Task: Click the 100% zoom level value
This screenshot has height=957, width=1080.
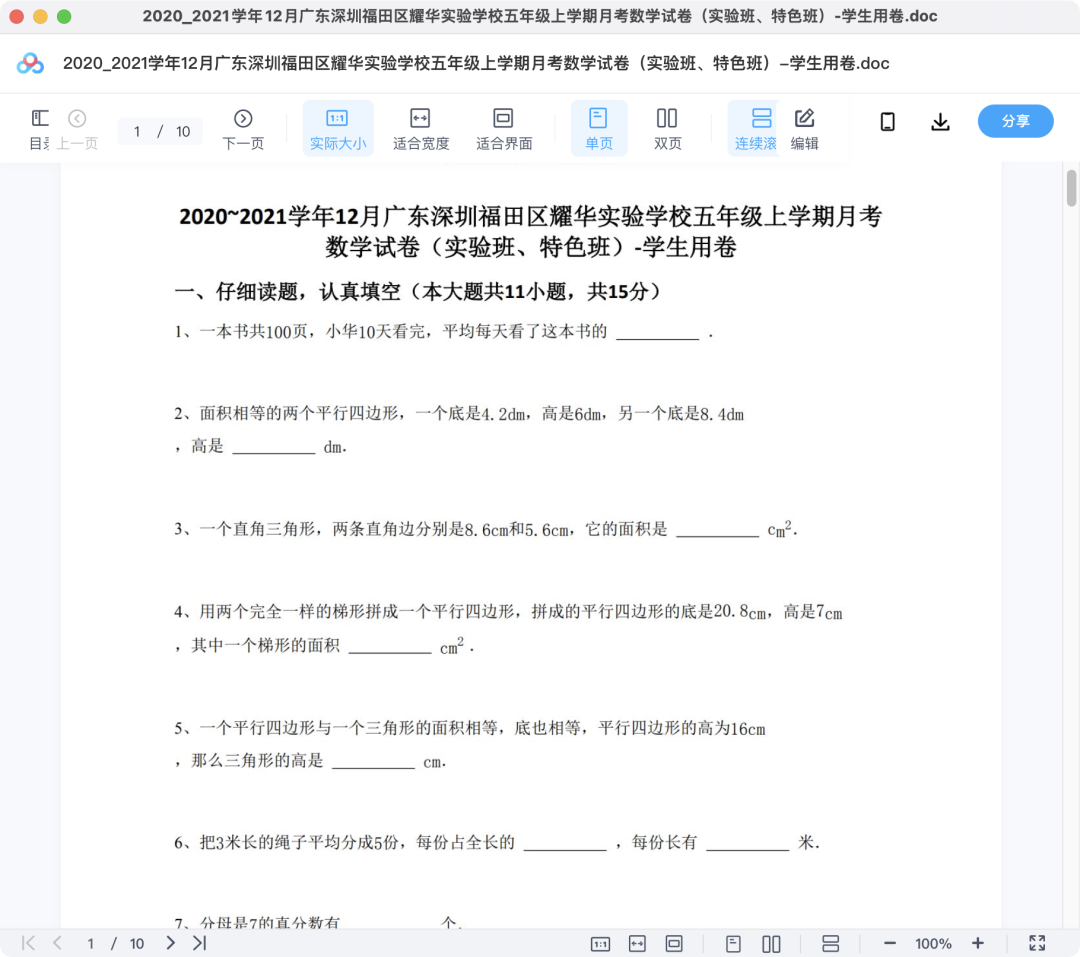Action: pos(933,943)
